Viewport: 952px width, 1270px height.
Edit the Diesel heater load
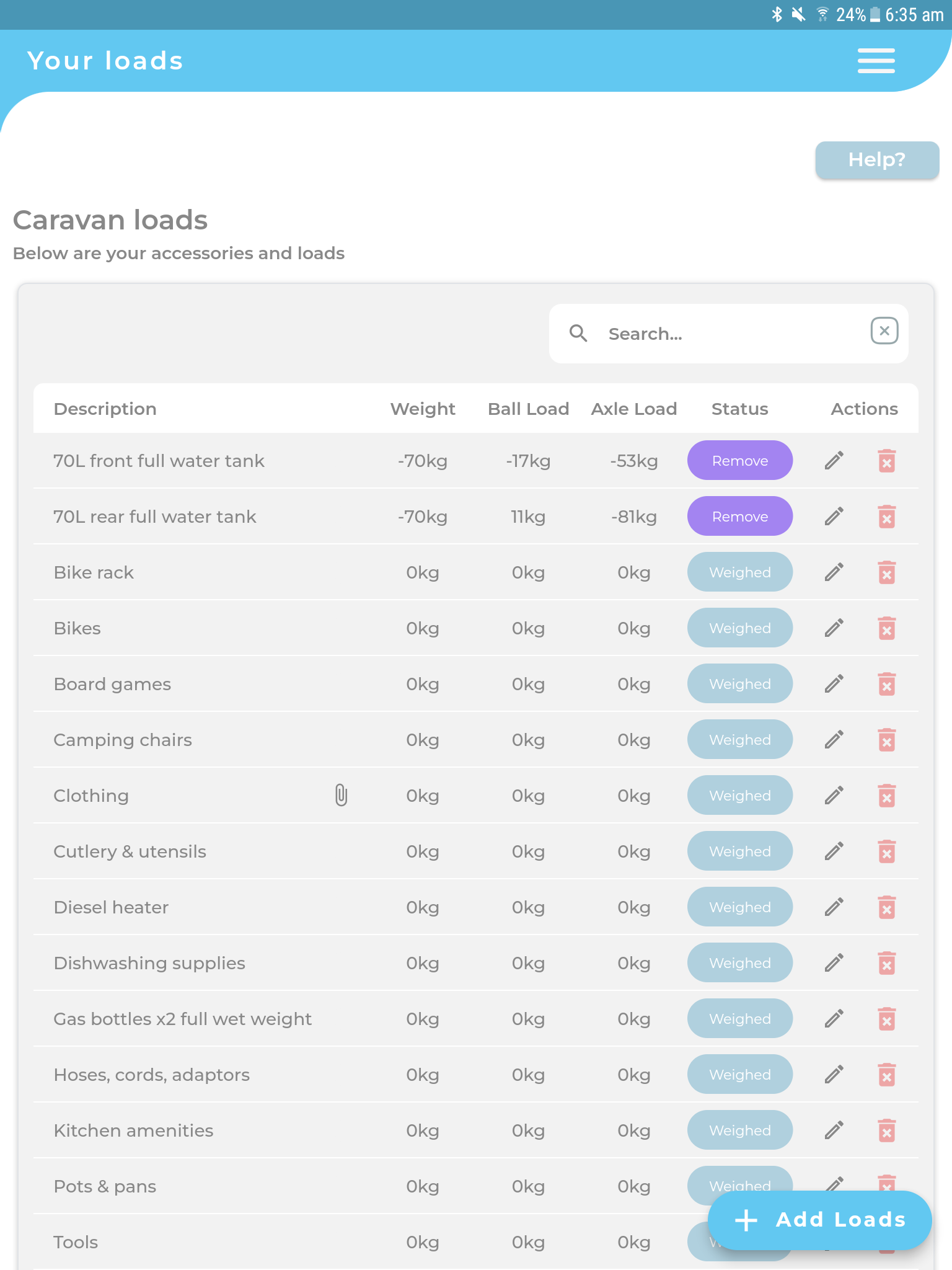click(834, 907)
